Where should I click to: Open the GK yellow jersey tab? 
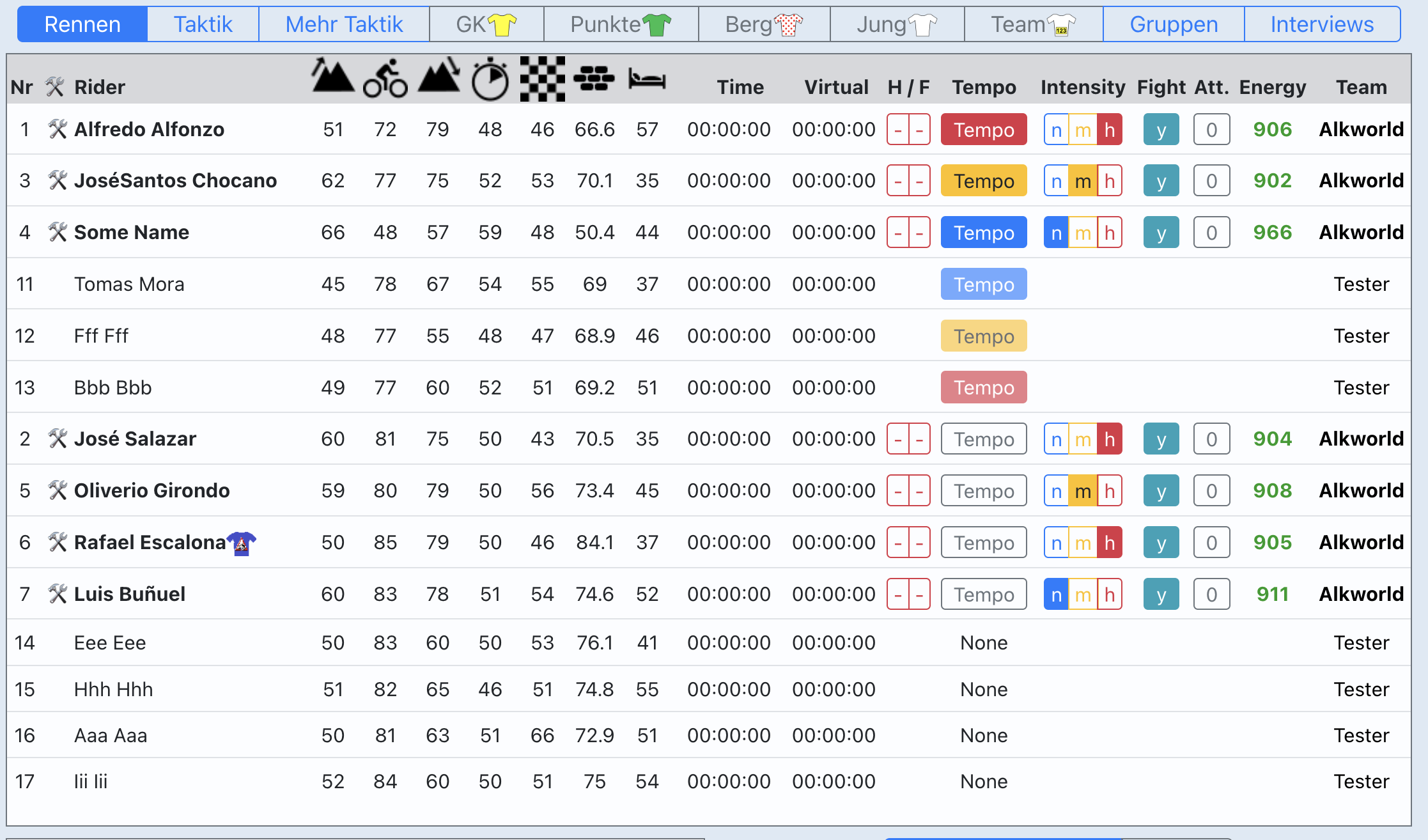pos(486,24)
